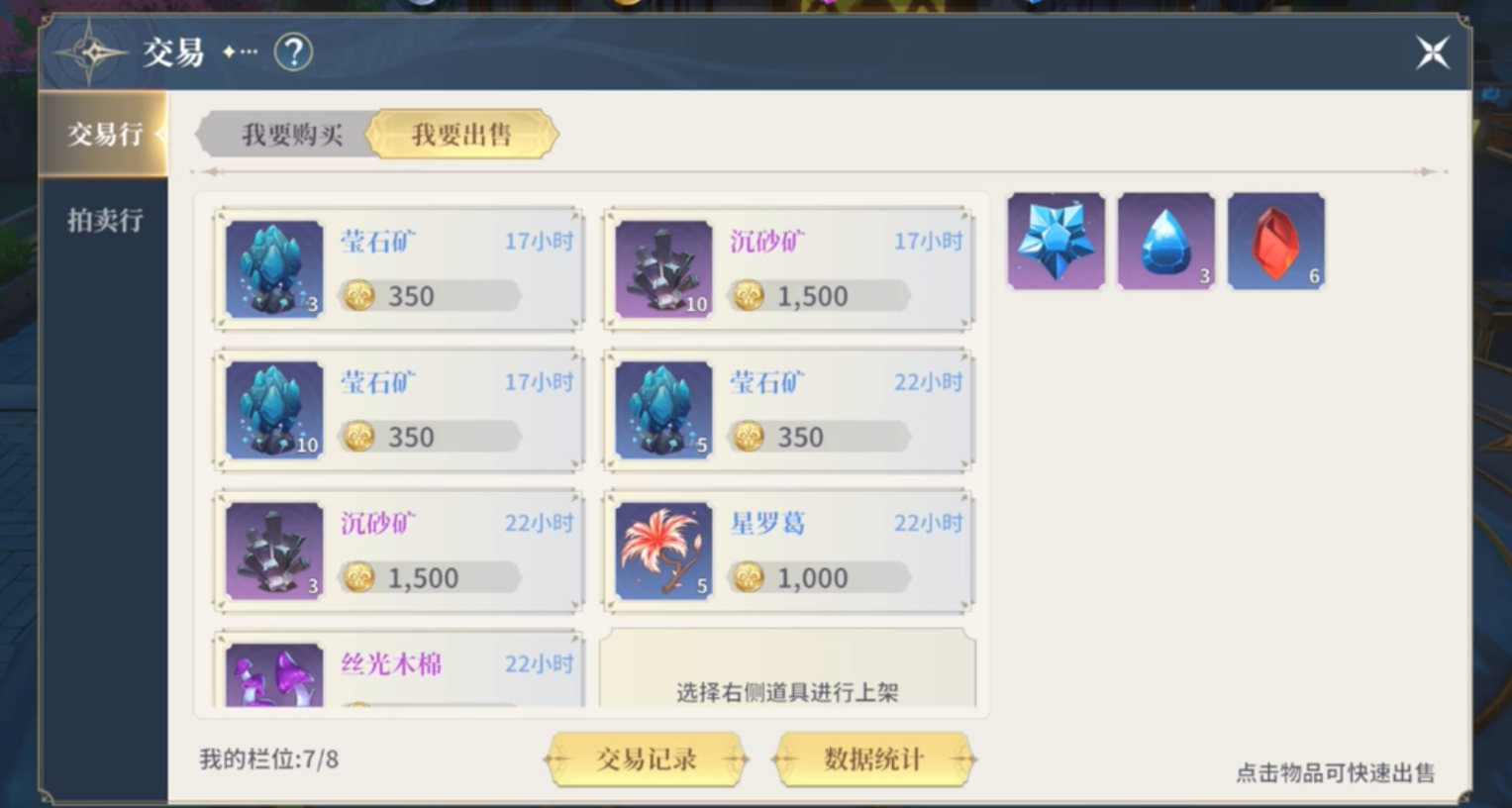Open the 交易记录 button
1512x808 pixels.
(x=647, y=759)
